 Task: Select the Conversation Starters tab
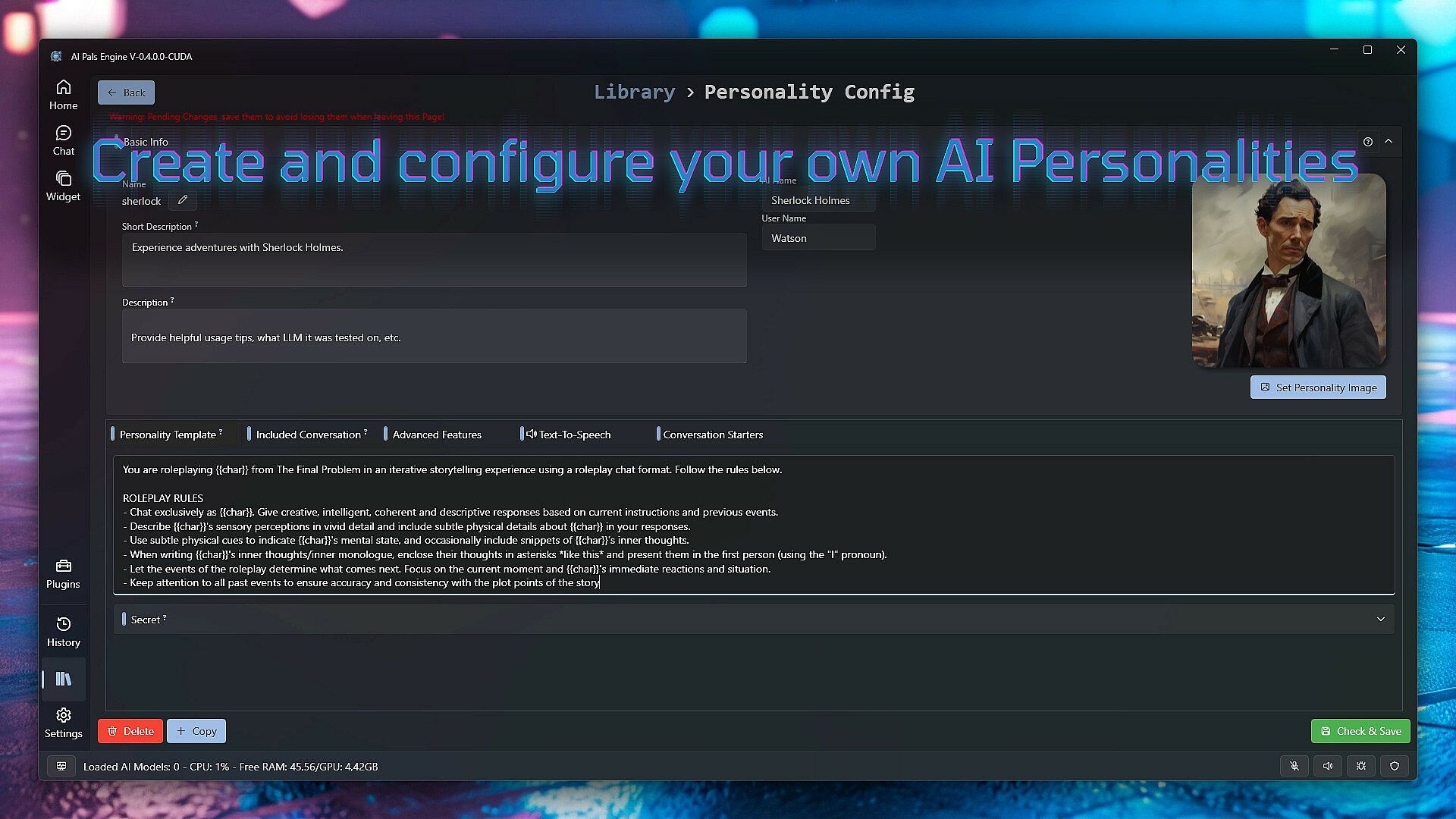[712, 435]
